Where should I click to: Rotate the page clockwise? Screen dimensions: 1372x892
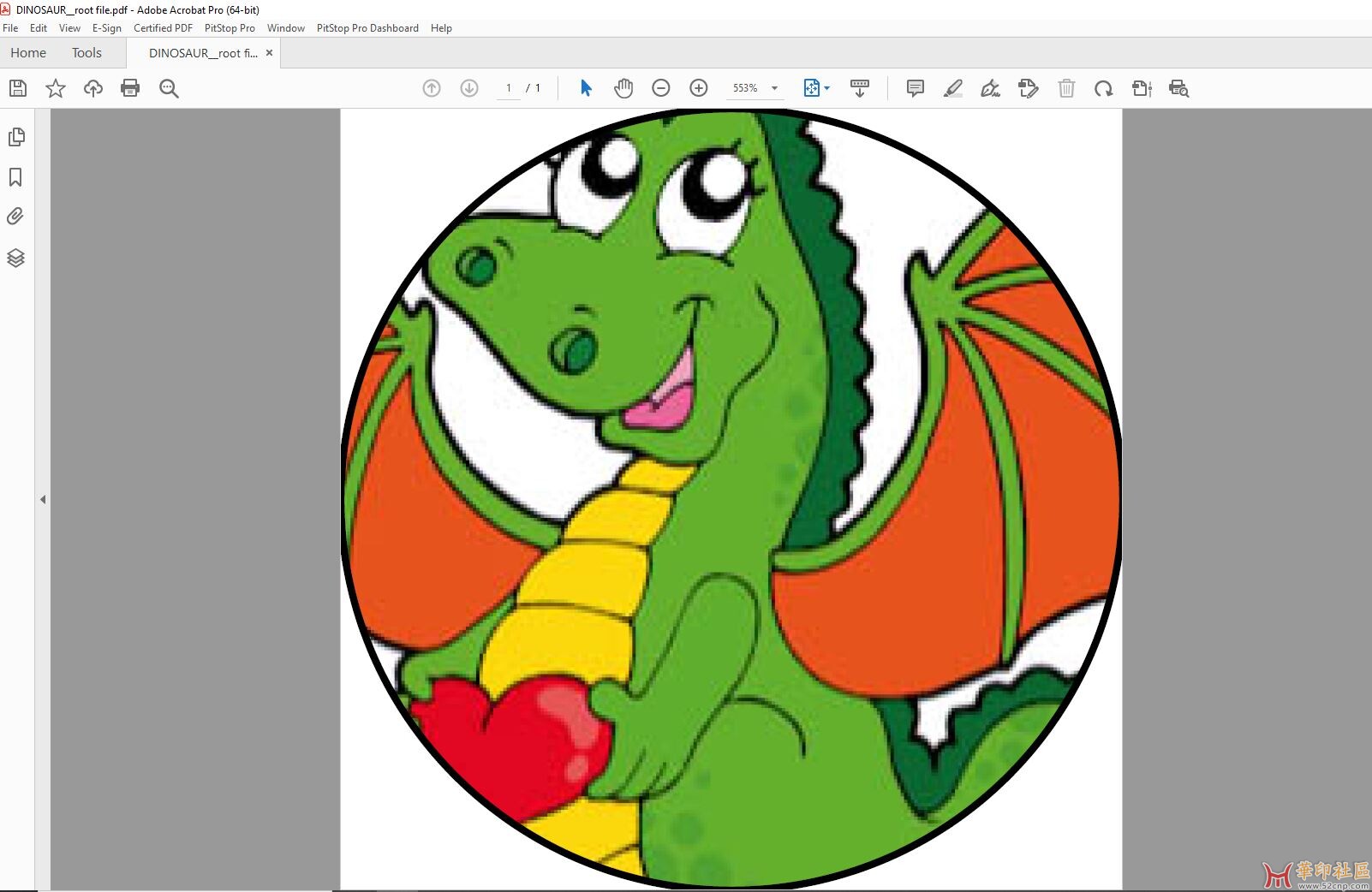(x=1104, y=88)
